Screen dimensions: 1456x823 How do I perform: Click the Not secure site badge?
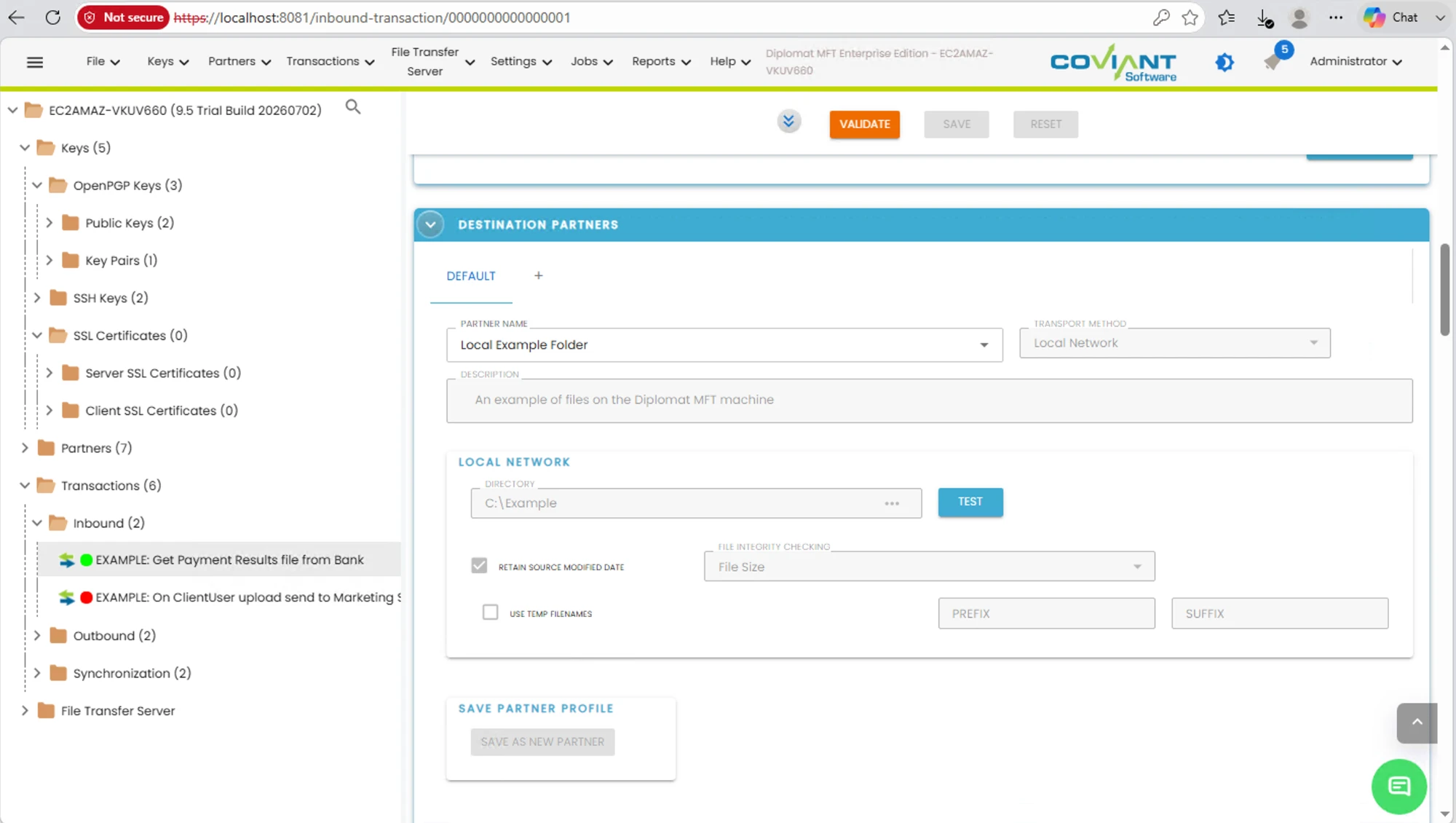123,17
